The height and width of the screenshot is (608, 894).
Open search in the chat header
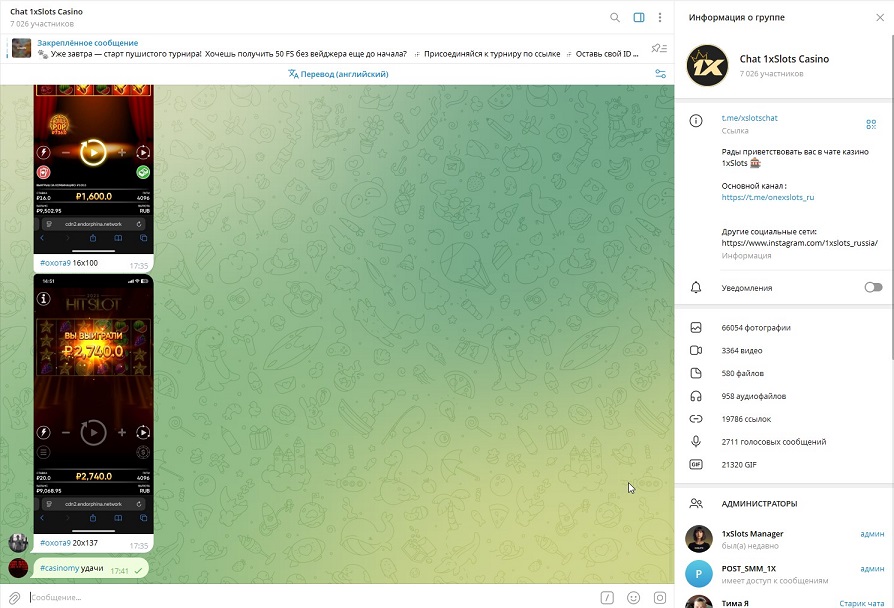615,17
